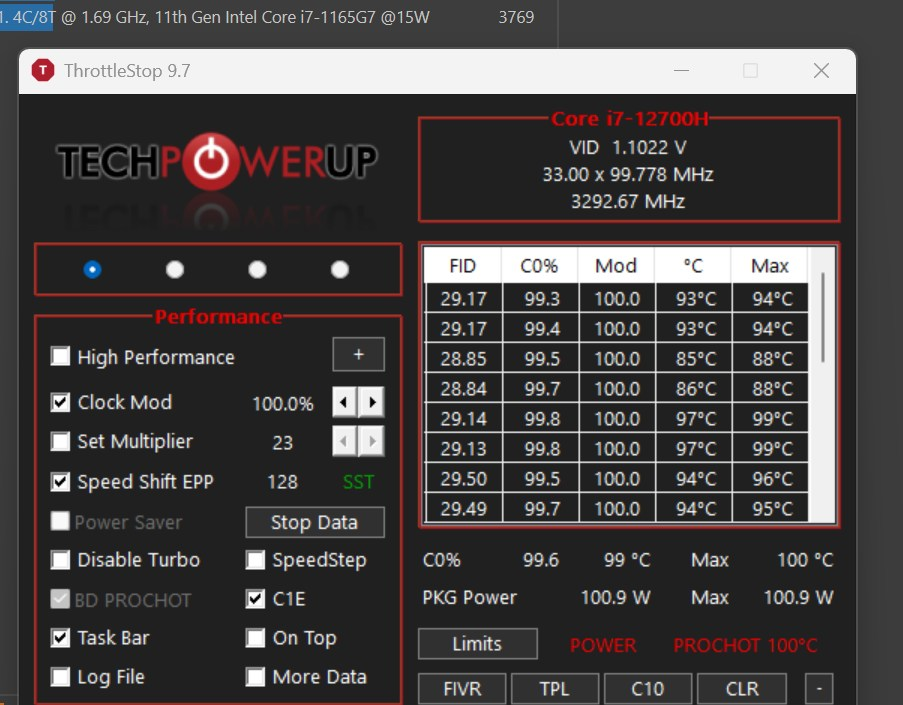Toggle the BD PROCHOT checkbox
The image size is (903, 705).
coord(60,599)
